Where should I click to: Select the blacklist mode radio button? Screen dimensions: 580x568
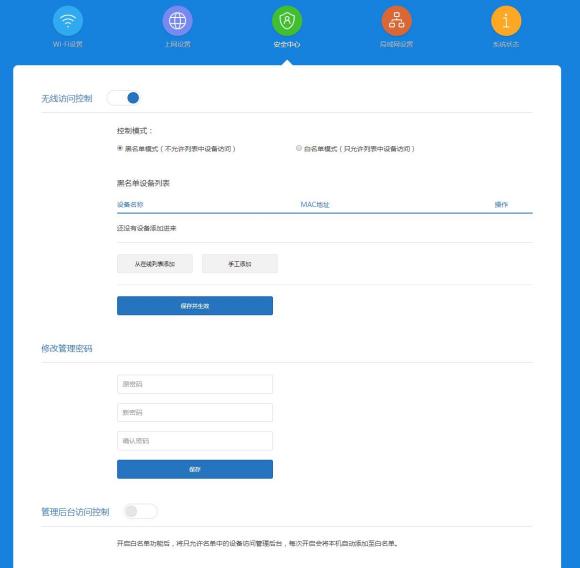[x=120, y=148]
